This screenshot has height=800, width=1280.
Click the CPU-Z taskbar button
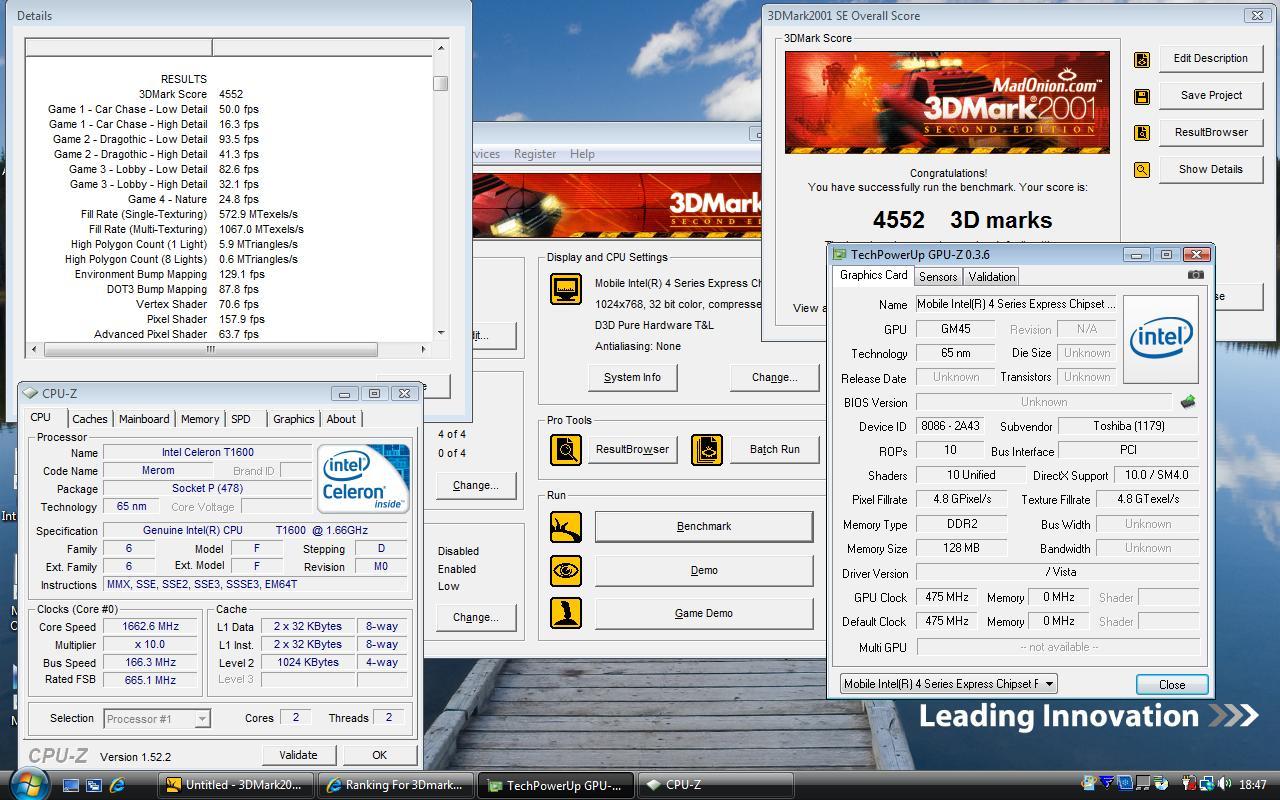[x=715, y=785]
